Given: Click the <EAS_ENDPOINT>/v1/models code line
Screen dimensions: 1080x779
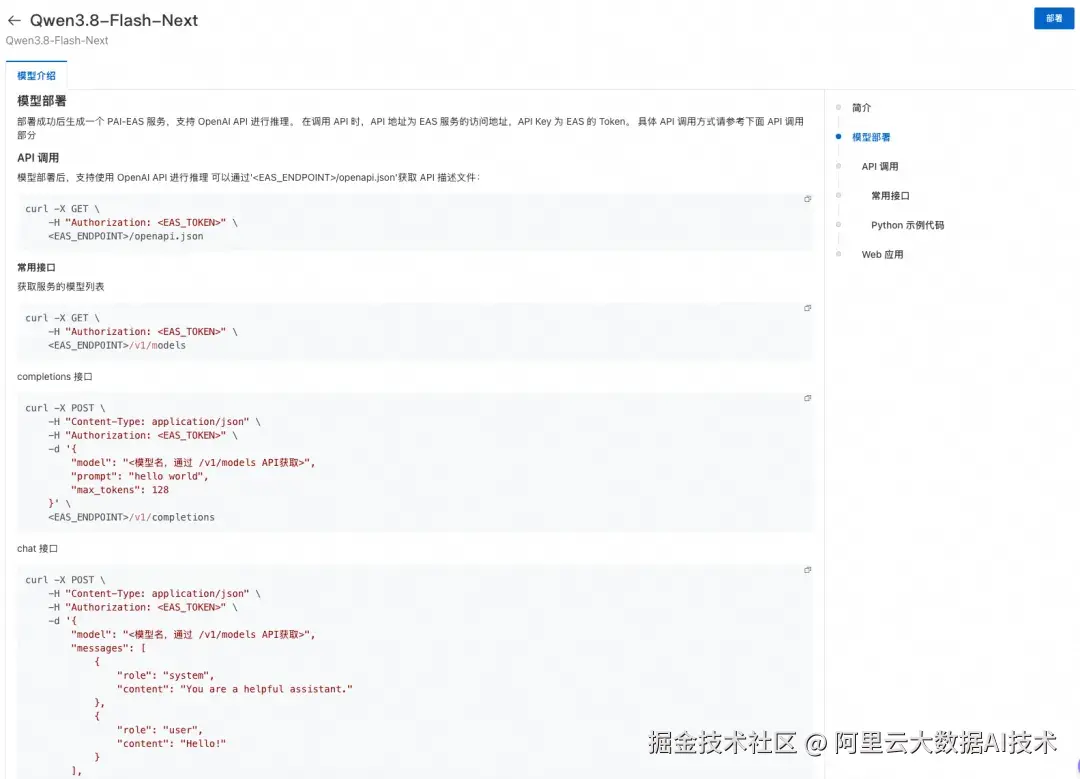Looking at the screenshot, I should [x=116, y=345].
